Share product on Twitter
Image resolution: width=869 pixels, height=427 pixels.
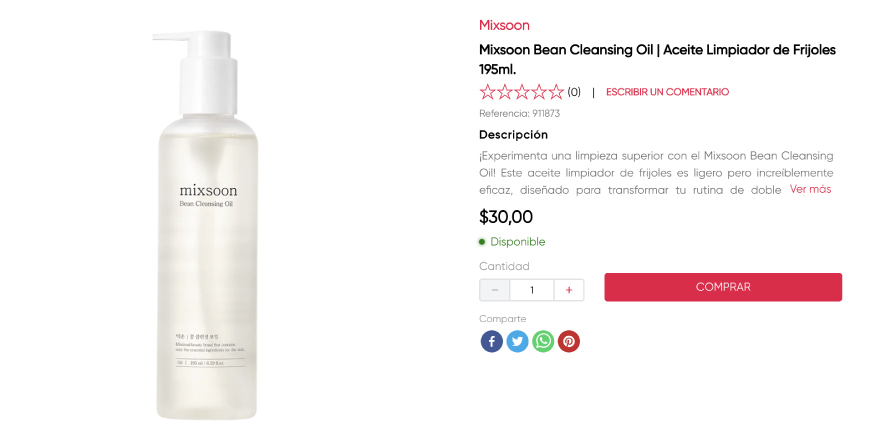click(517, 341)
